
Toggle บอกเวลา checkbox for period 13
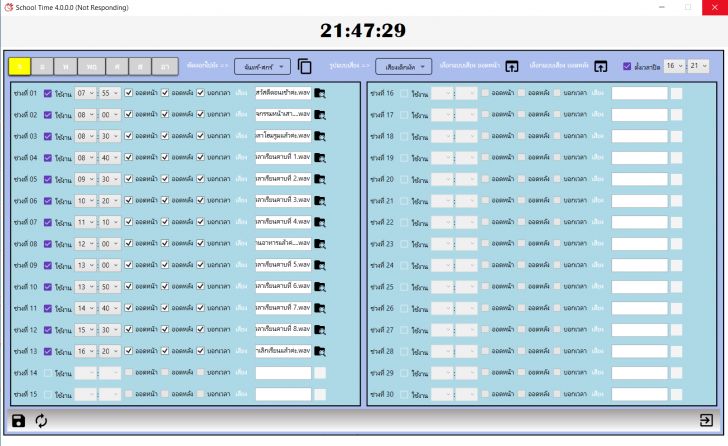201,351
